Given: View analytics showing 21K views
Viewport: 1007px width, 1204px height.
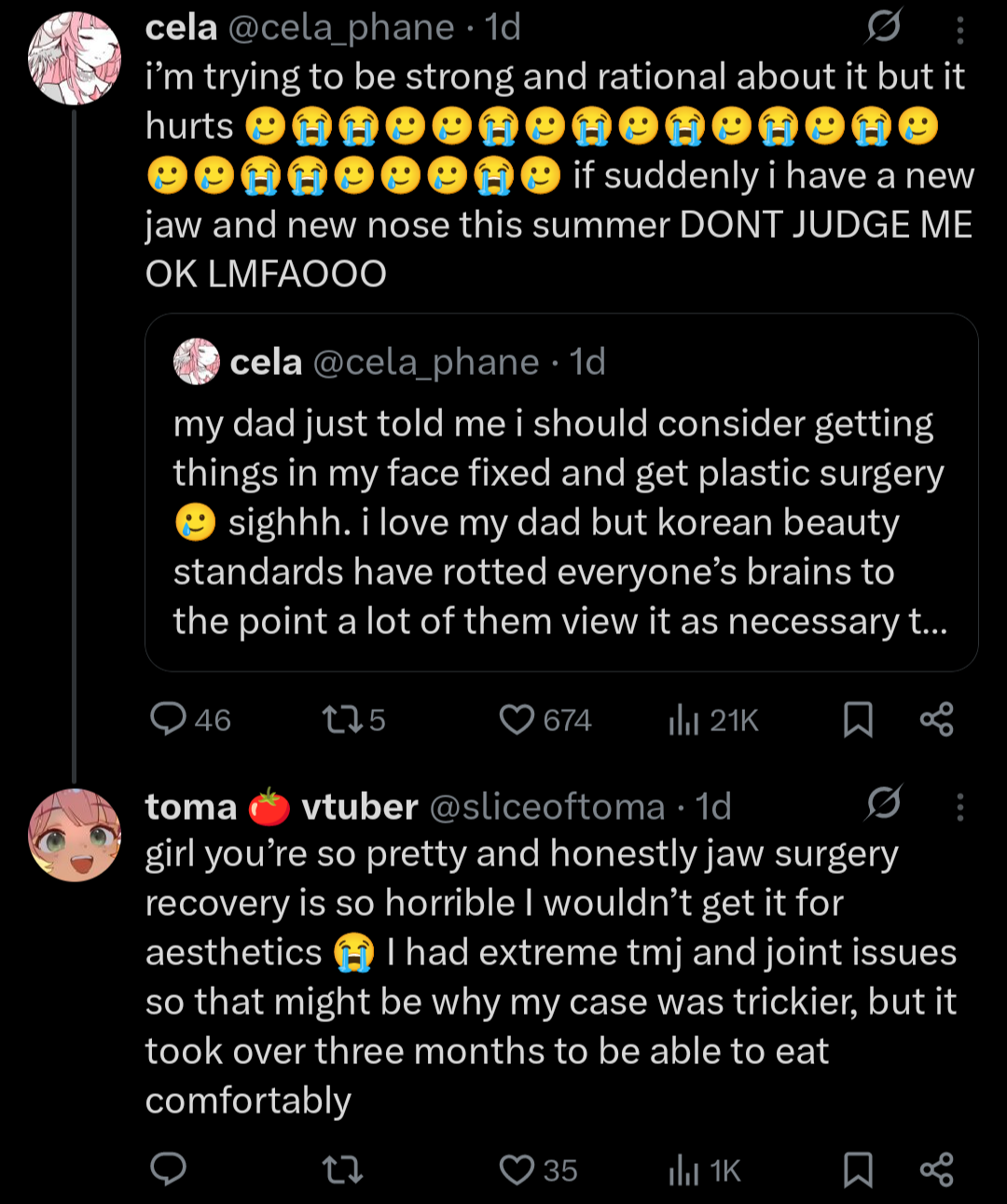Looking at the screenshot, I should [683, 720].
